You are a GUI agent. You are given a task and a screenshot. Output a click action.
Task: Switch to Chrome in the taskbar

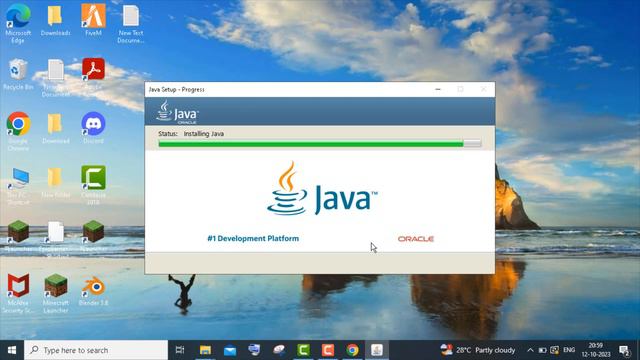pos(352,350)
